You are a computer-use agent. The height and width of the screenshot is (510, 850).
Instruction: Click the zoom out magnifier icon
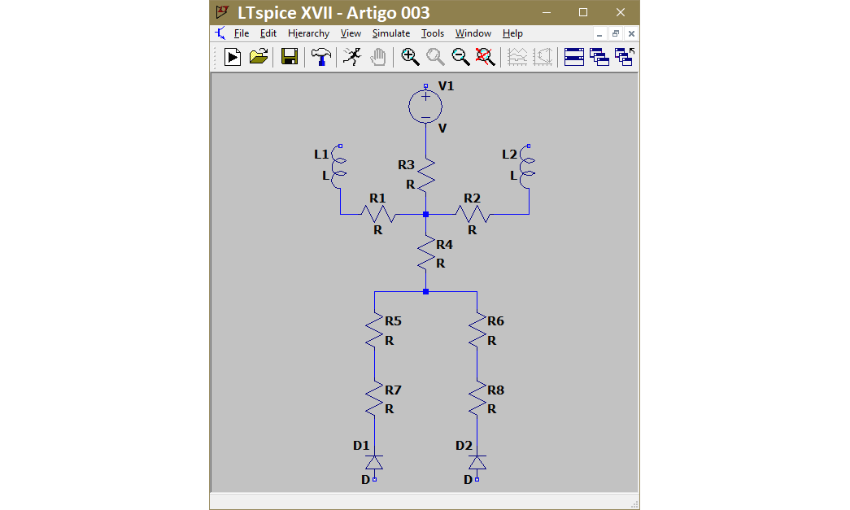(x=461, y=57)
